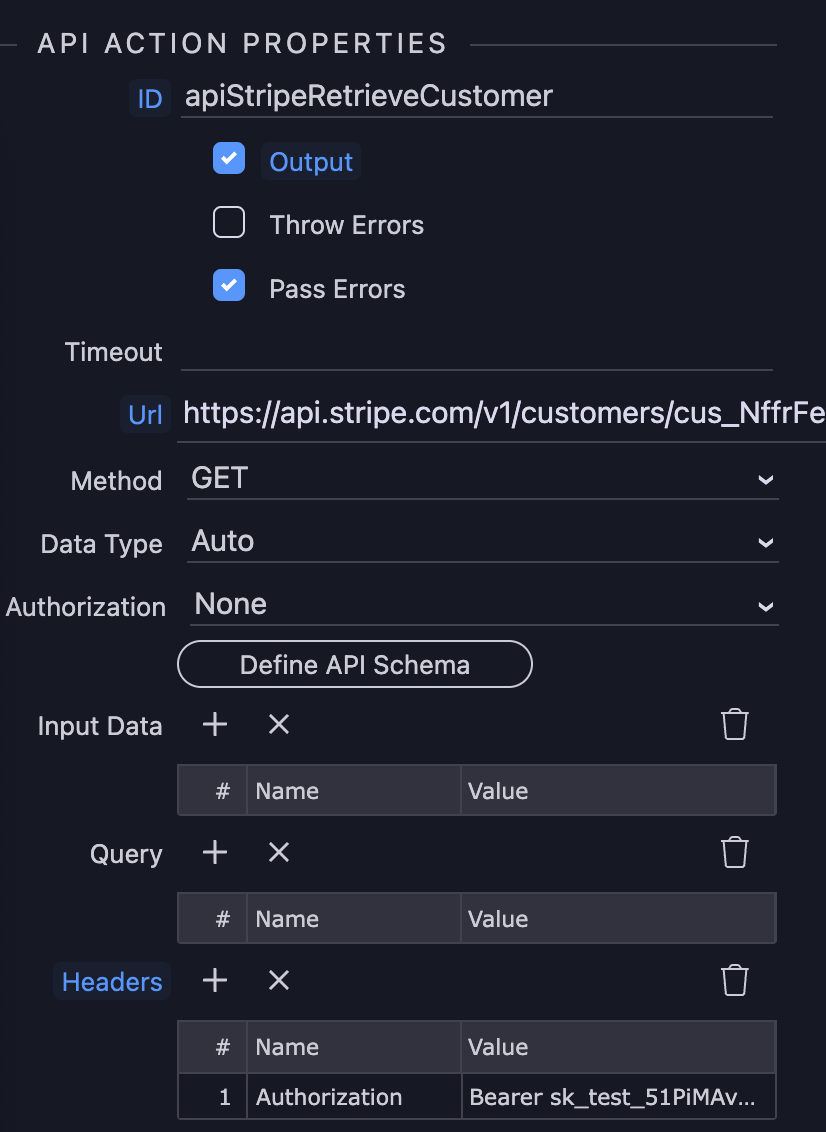826x1132 pixels.
Task: Select the Authorization Bearer header value cell
Action: click(618, 1096)
